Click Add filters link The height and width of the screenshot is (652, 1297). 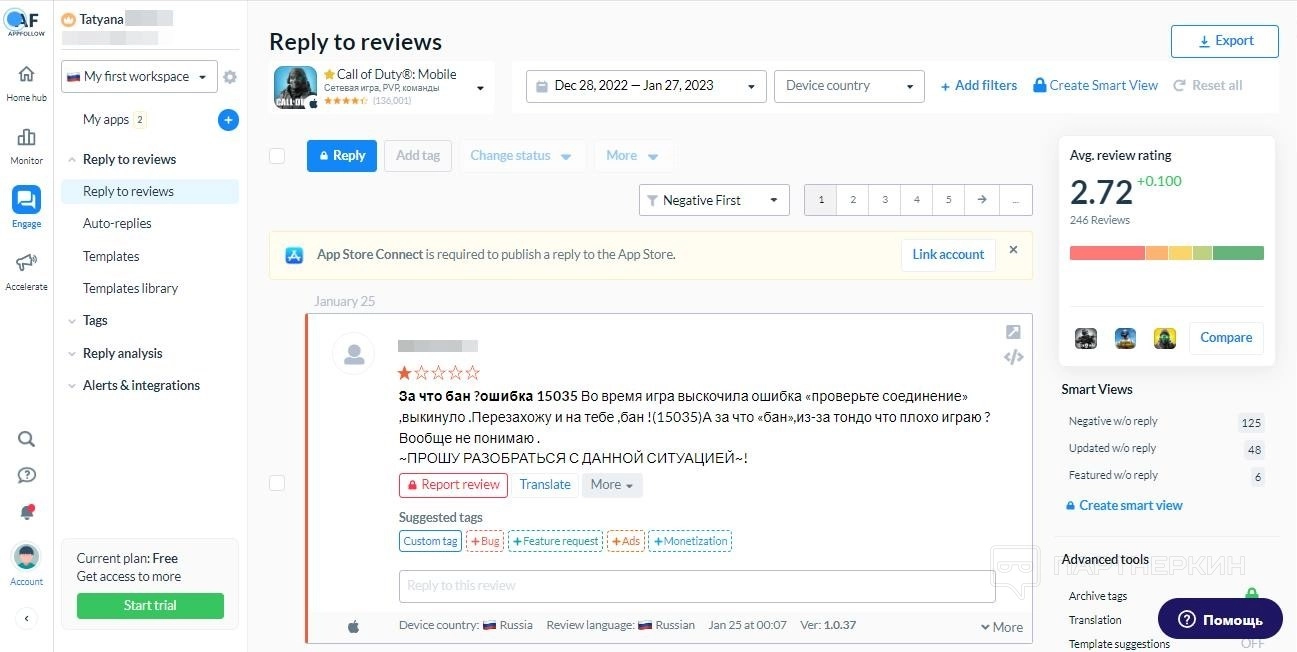point(978,86)
